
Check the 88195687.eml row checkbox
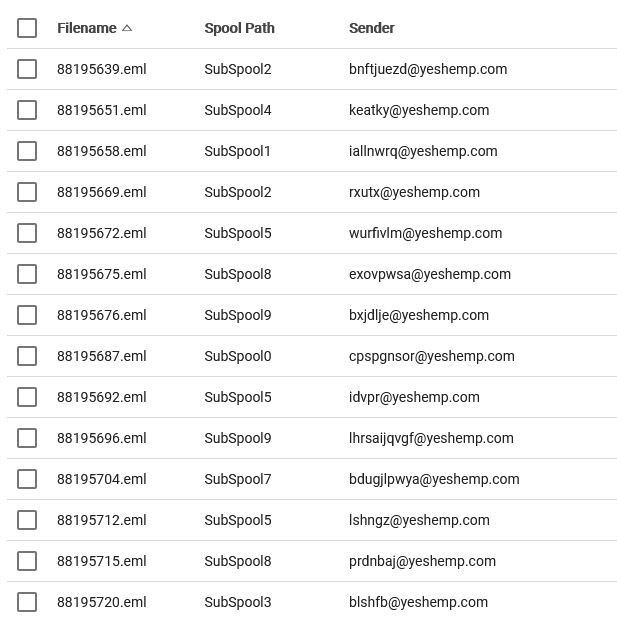click(27, 356)
